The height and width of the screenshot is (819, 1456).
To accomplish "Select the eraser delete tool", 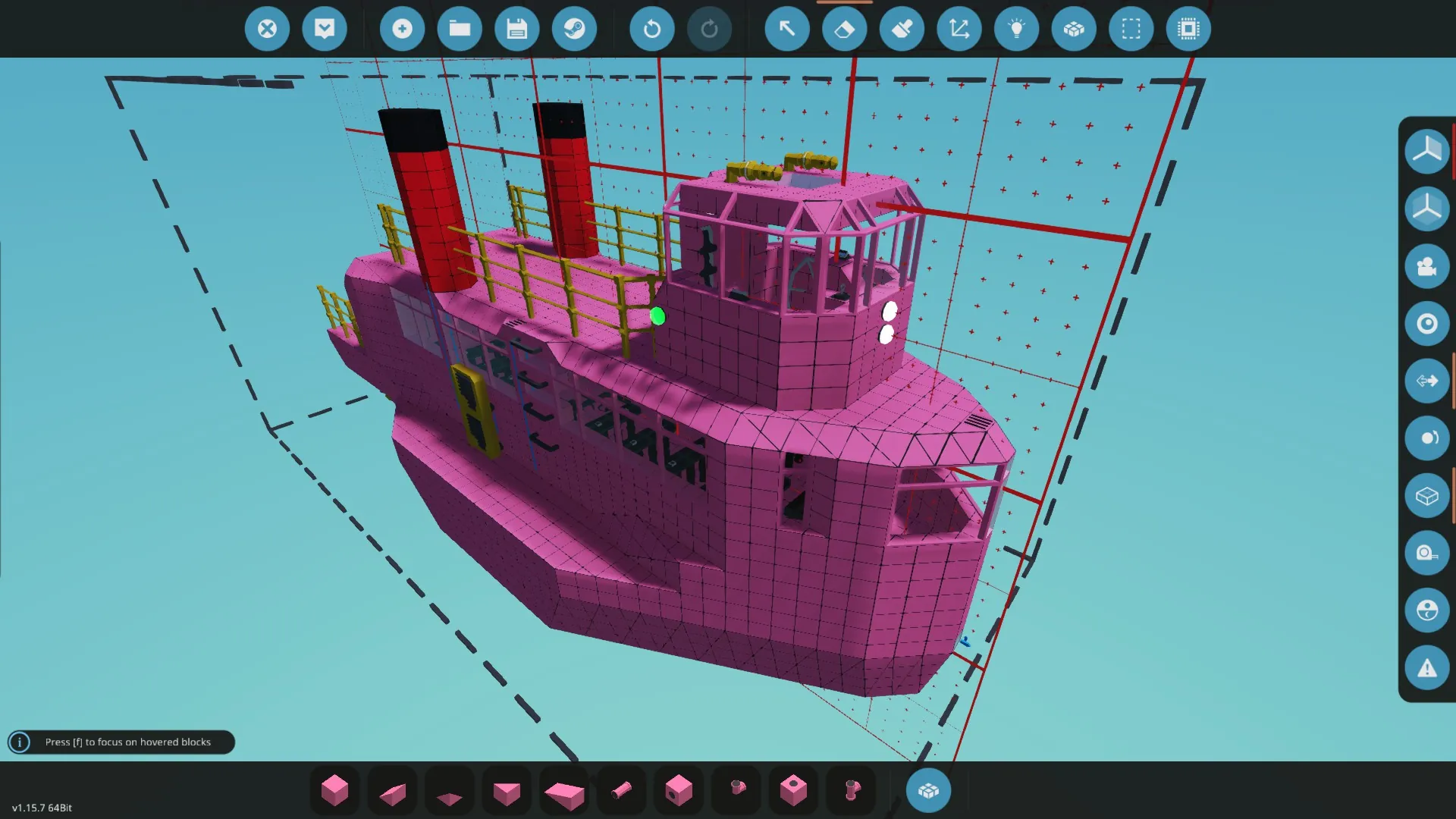I will click(x=844, y=29).
